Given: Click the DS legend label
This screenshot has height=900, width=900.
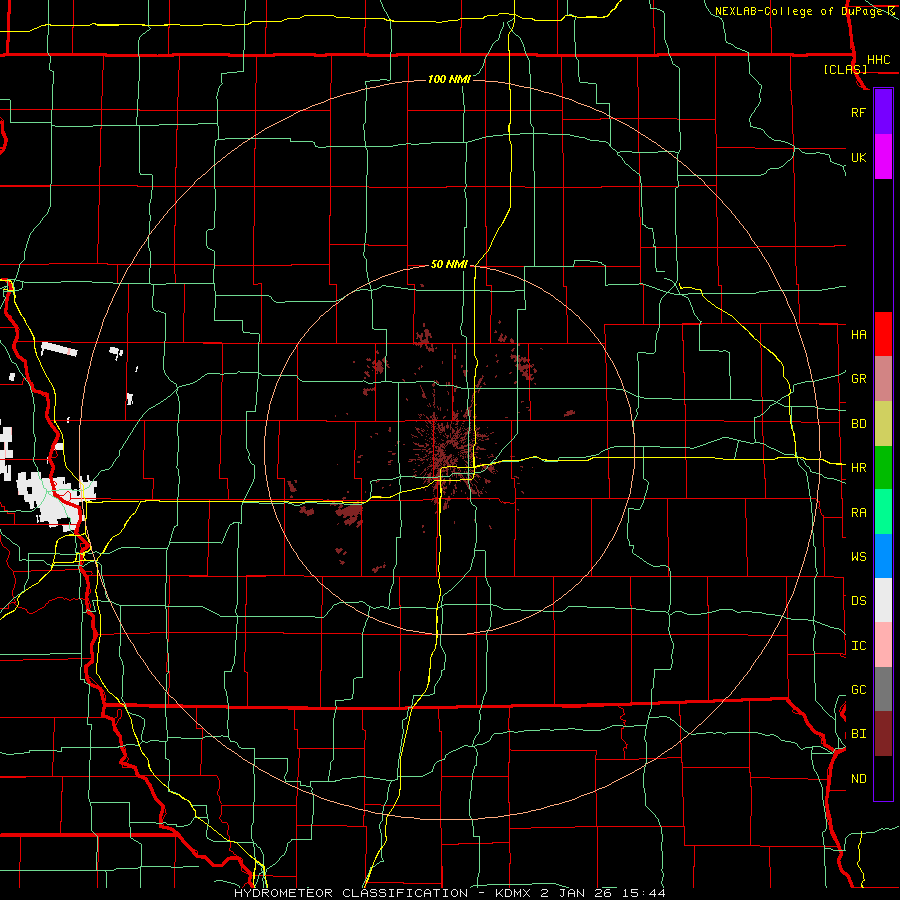Looking at the screenshot, I should coord(858,601).
